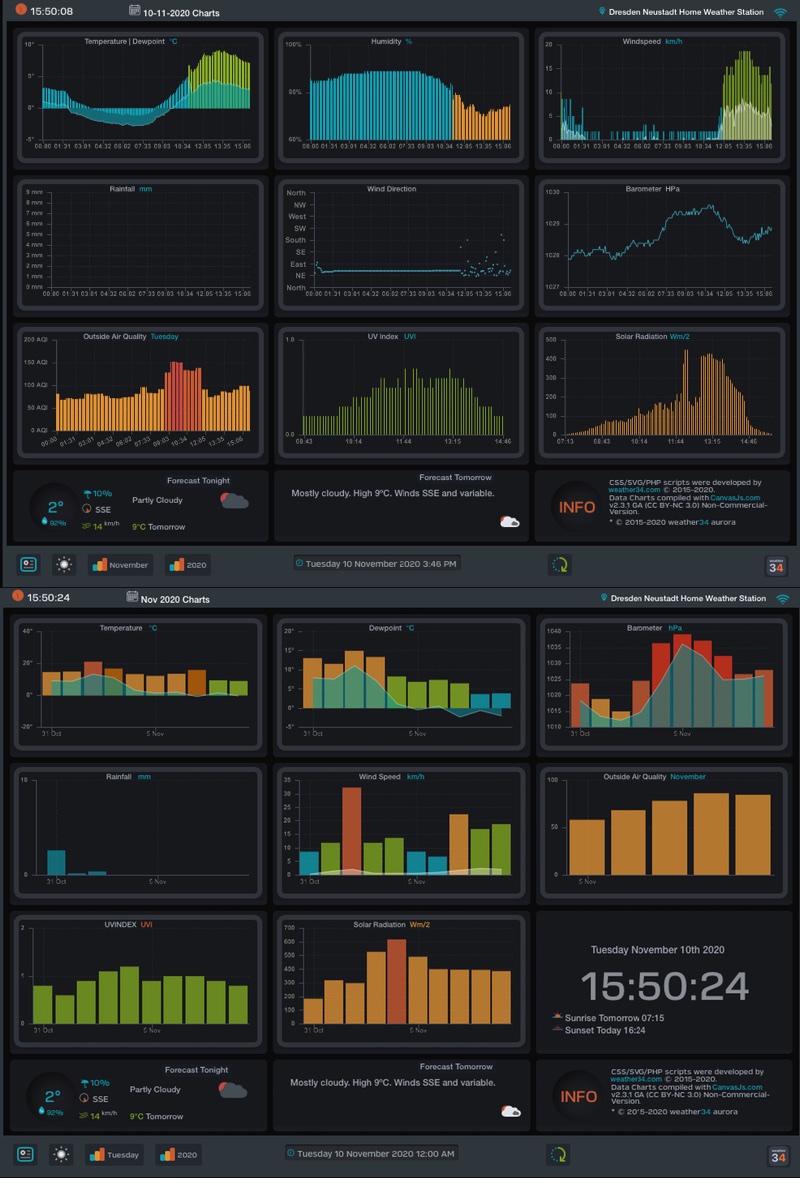Click wifi status icon in 10-11-2020 header
This screenshot has width=800, height=1200.
(781, 12)
